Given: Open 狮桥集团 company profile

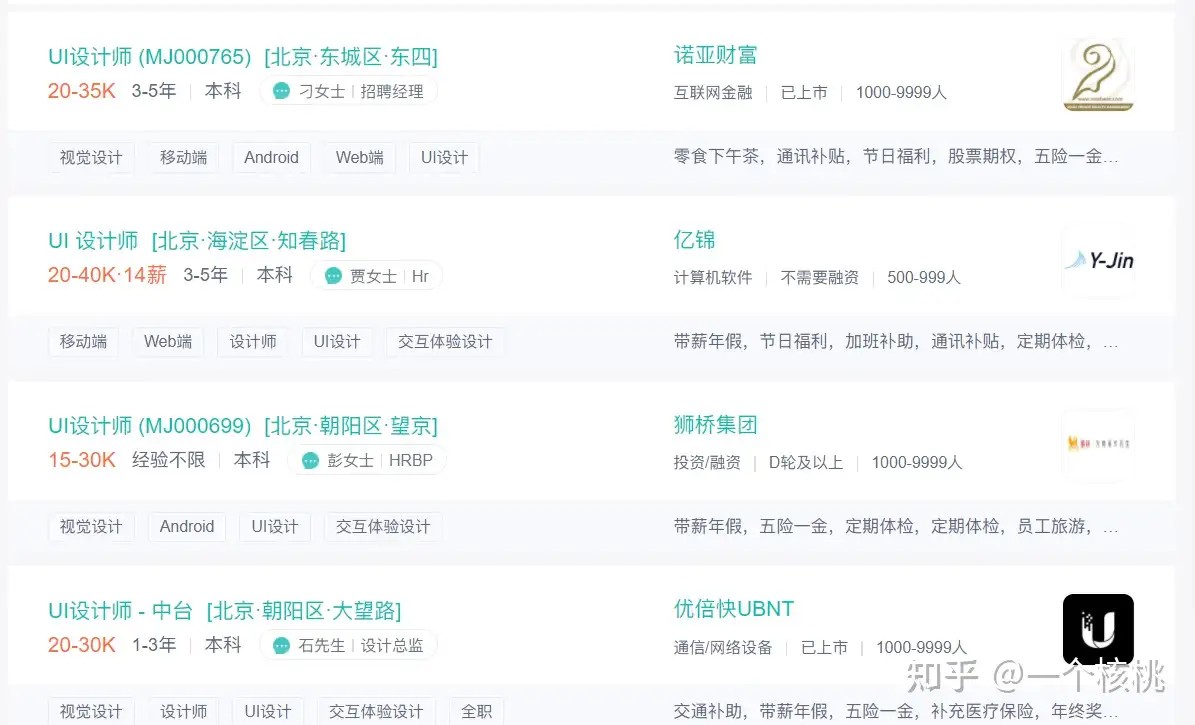Looking at the screenshot, I should click(715, 425).
